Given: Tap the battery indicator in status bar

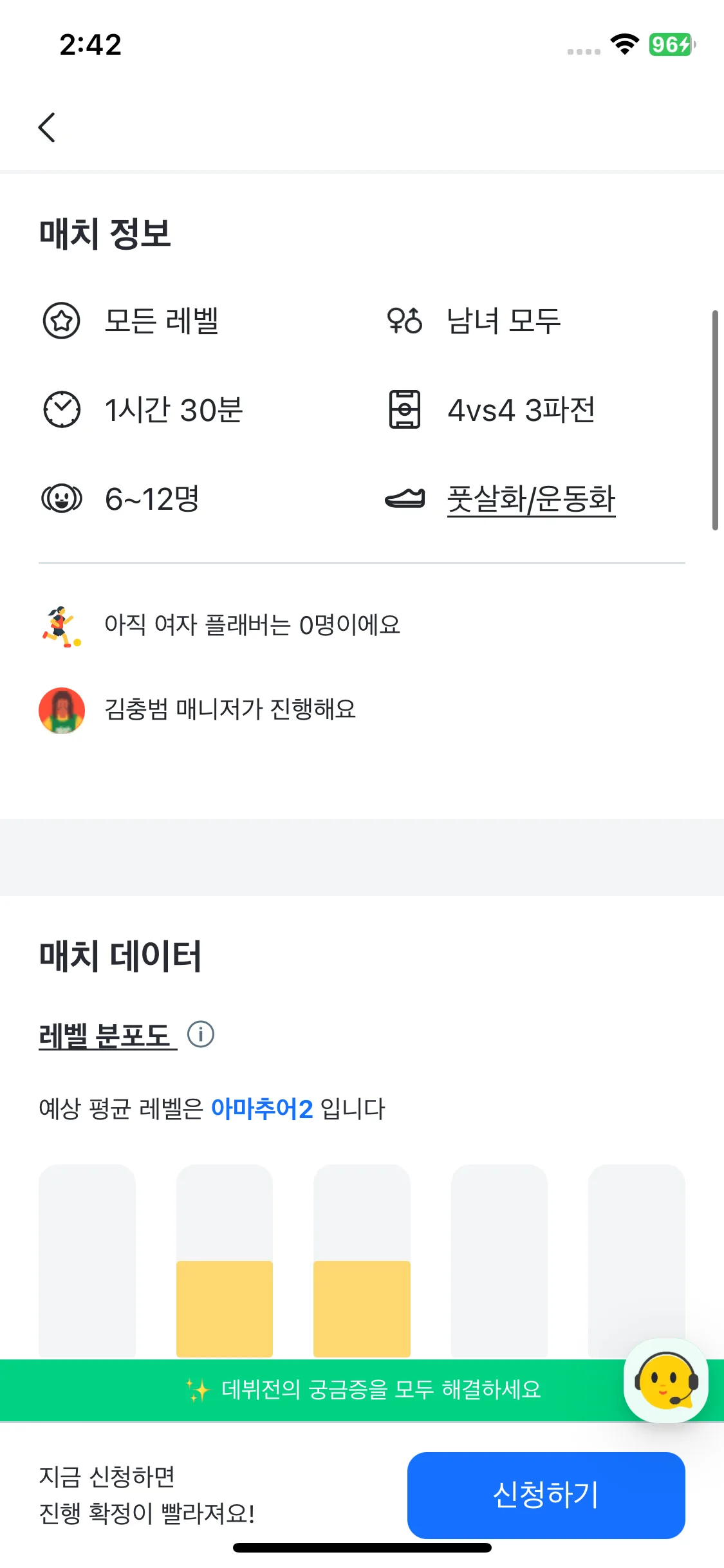Looking at the screenshot, I should coord(671,44).
